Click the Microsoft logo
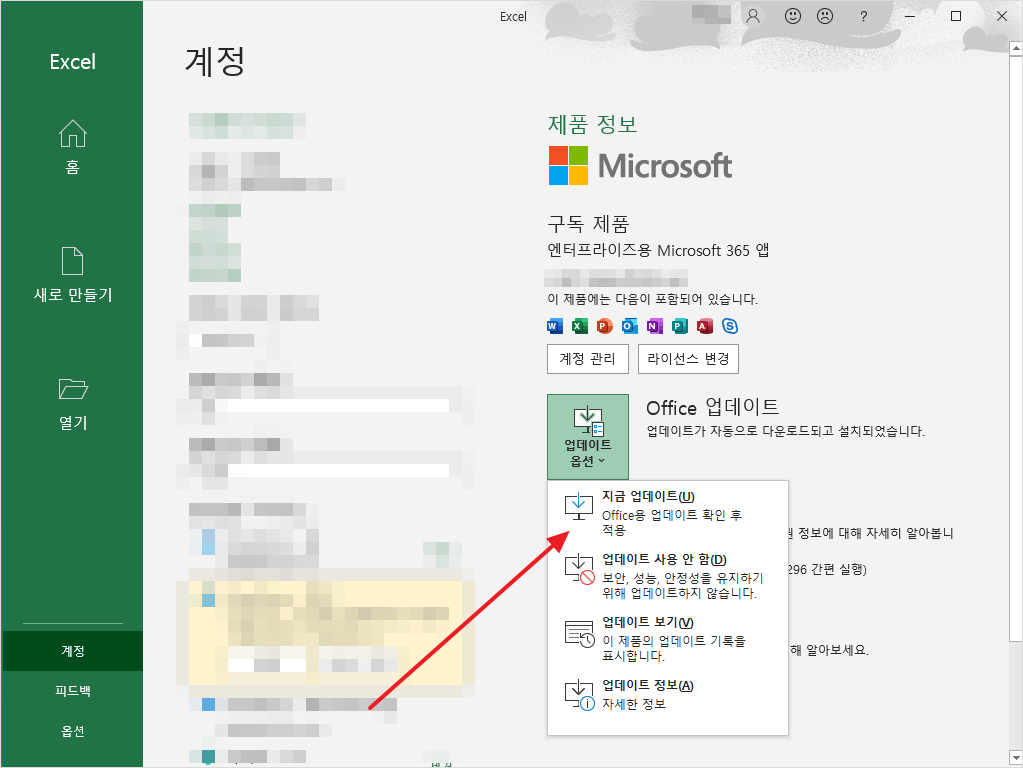1023x768 pixels. pyautogui.click(x=640, y=166)
